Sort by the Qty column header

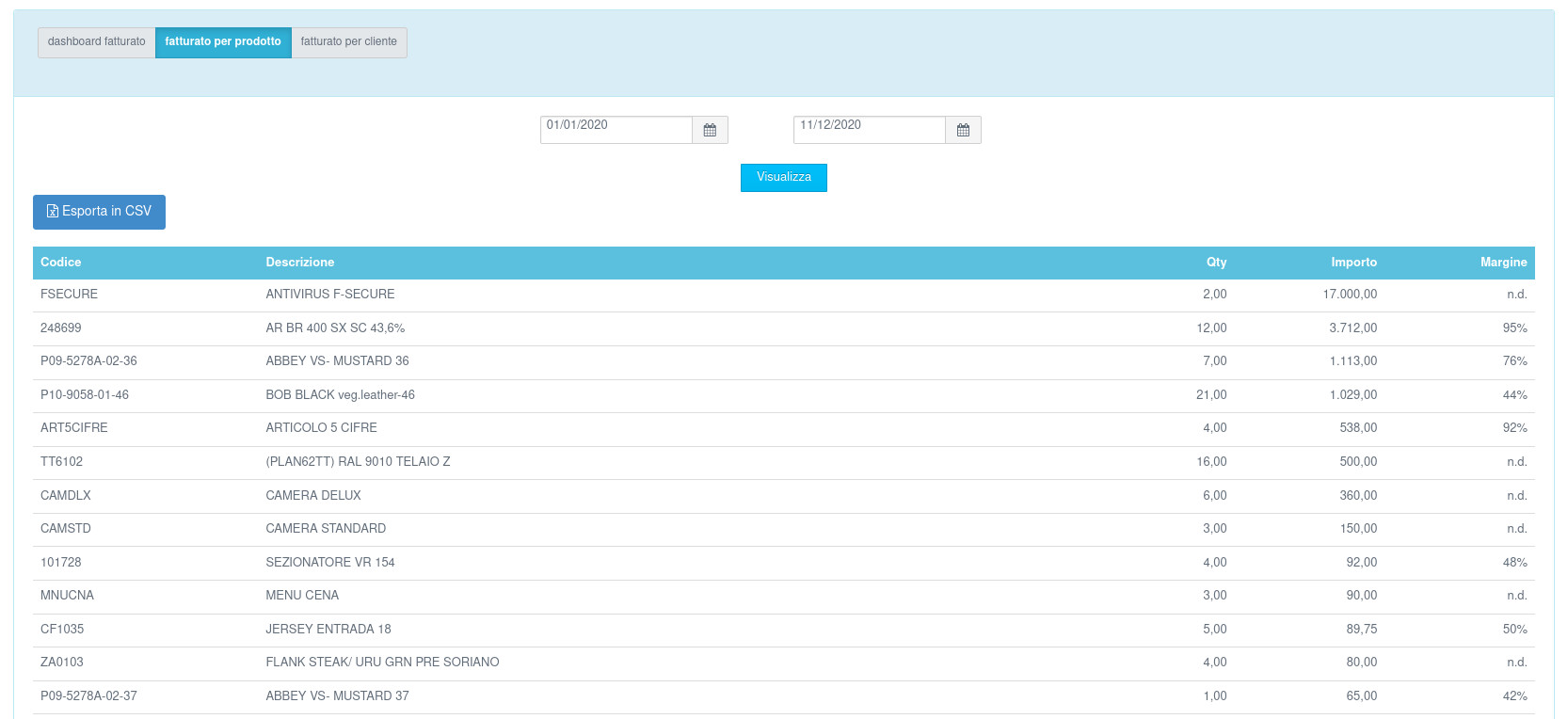[x=1216, y=263]
